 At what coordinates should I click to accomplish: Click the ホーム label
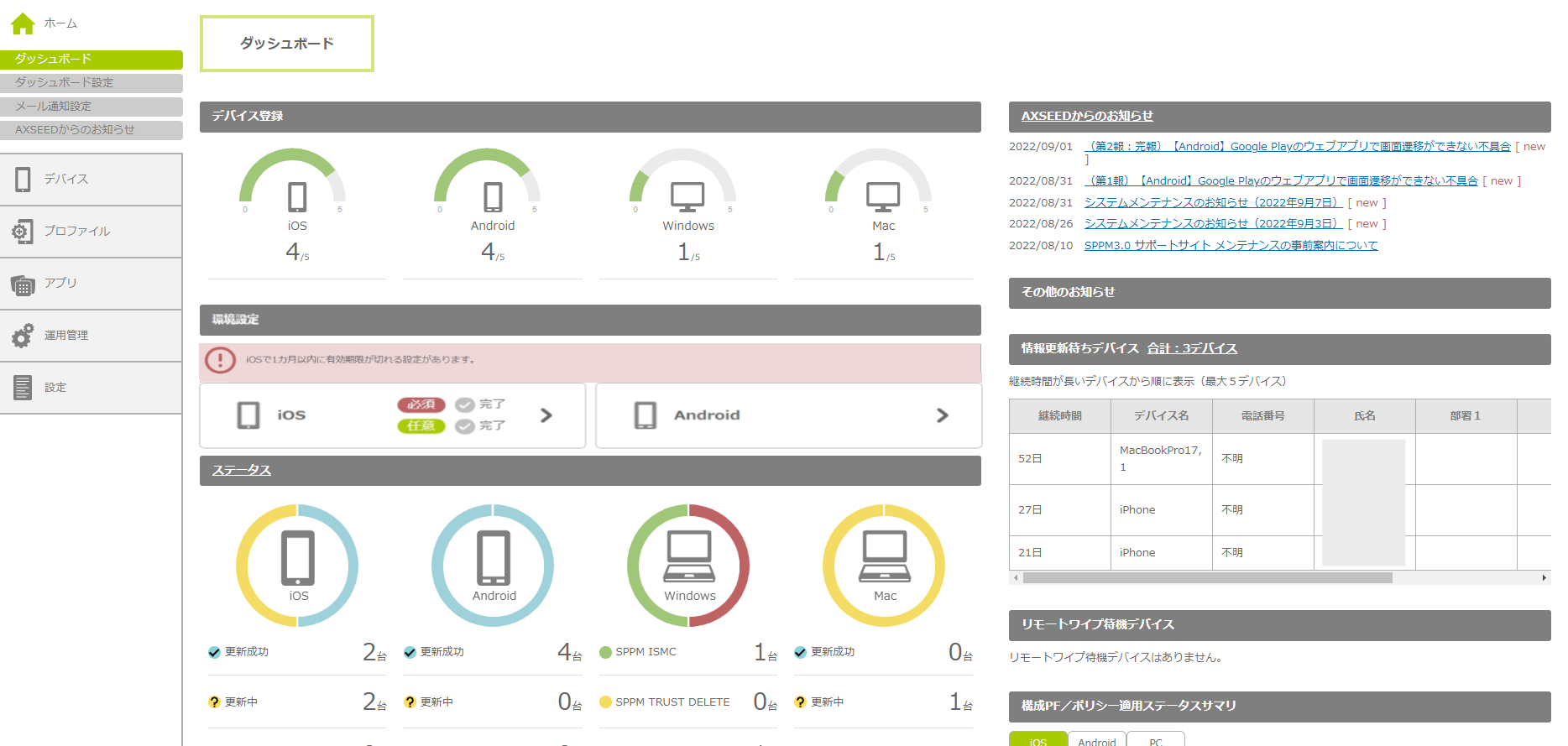60,23
